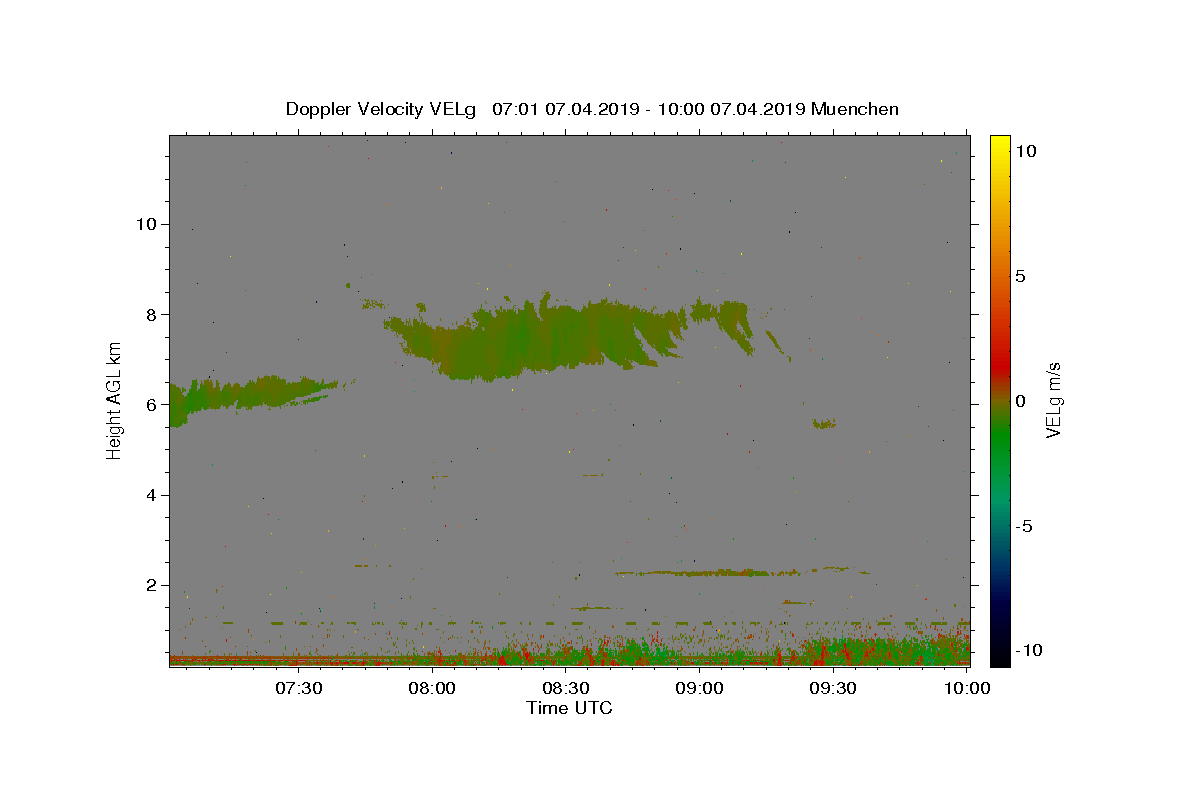
Task: Click the colorbar value -5
Action: click(x=1023, y=526)
